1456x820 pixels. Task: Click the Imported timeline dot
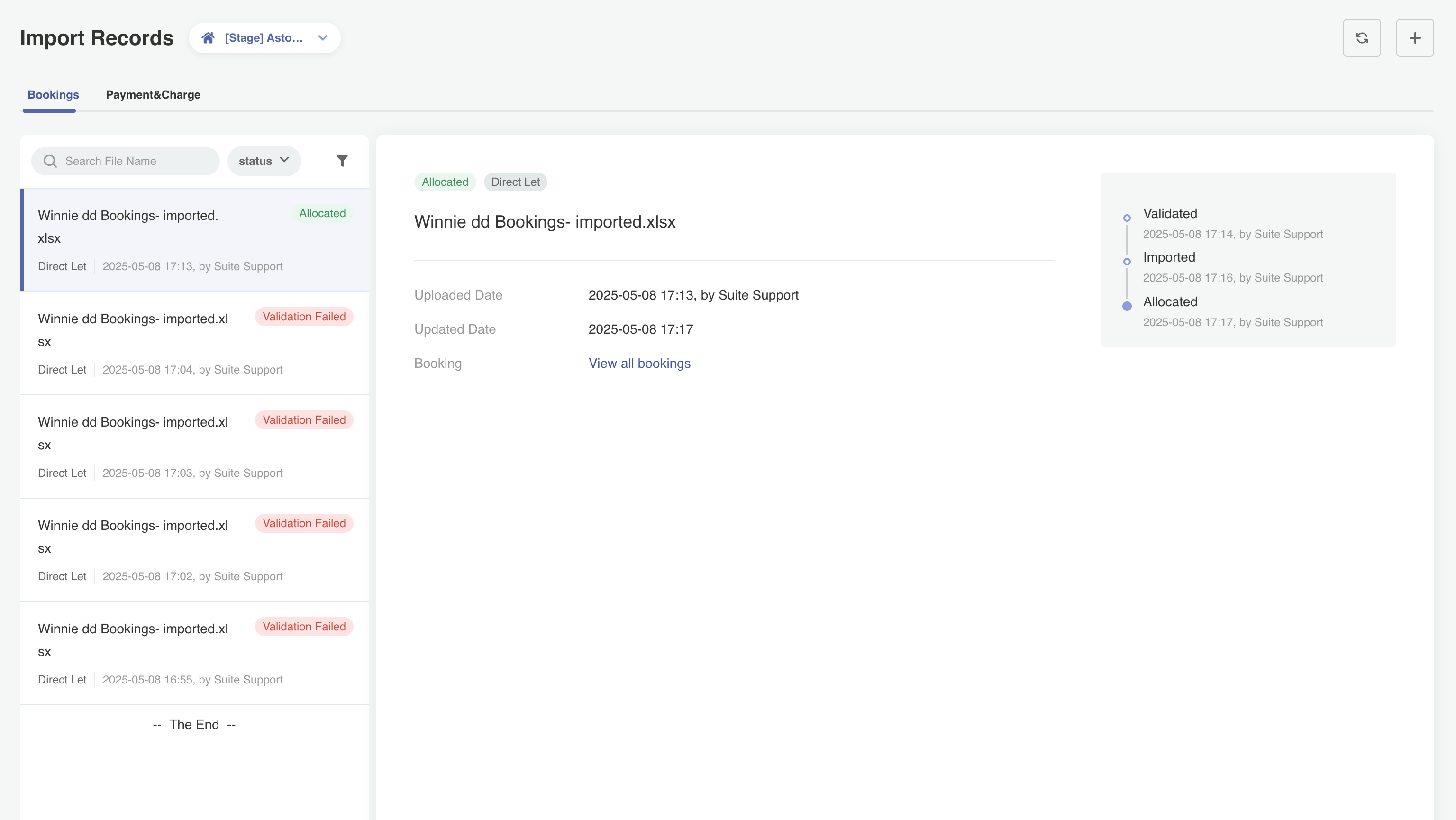click(1127, 262)
